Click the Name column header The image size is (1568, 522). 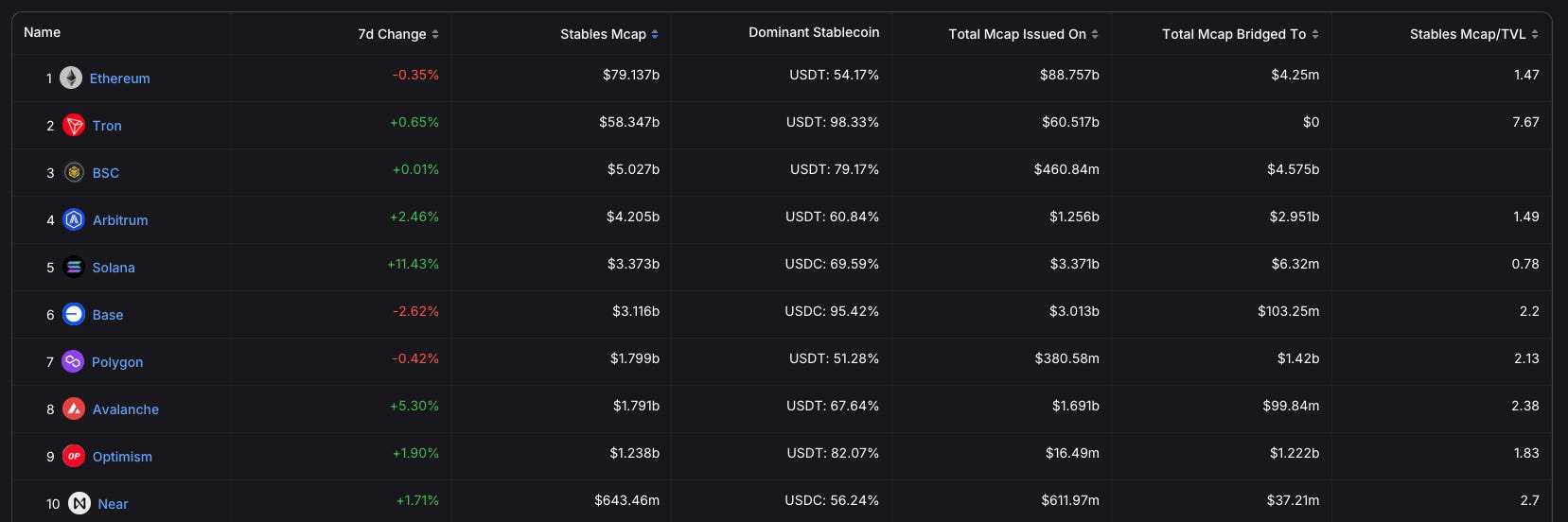(43, 32)
